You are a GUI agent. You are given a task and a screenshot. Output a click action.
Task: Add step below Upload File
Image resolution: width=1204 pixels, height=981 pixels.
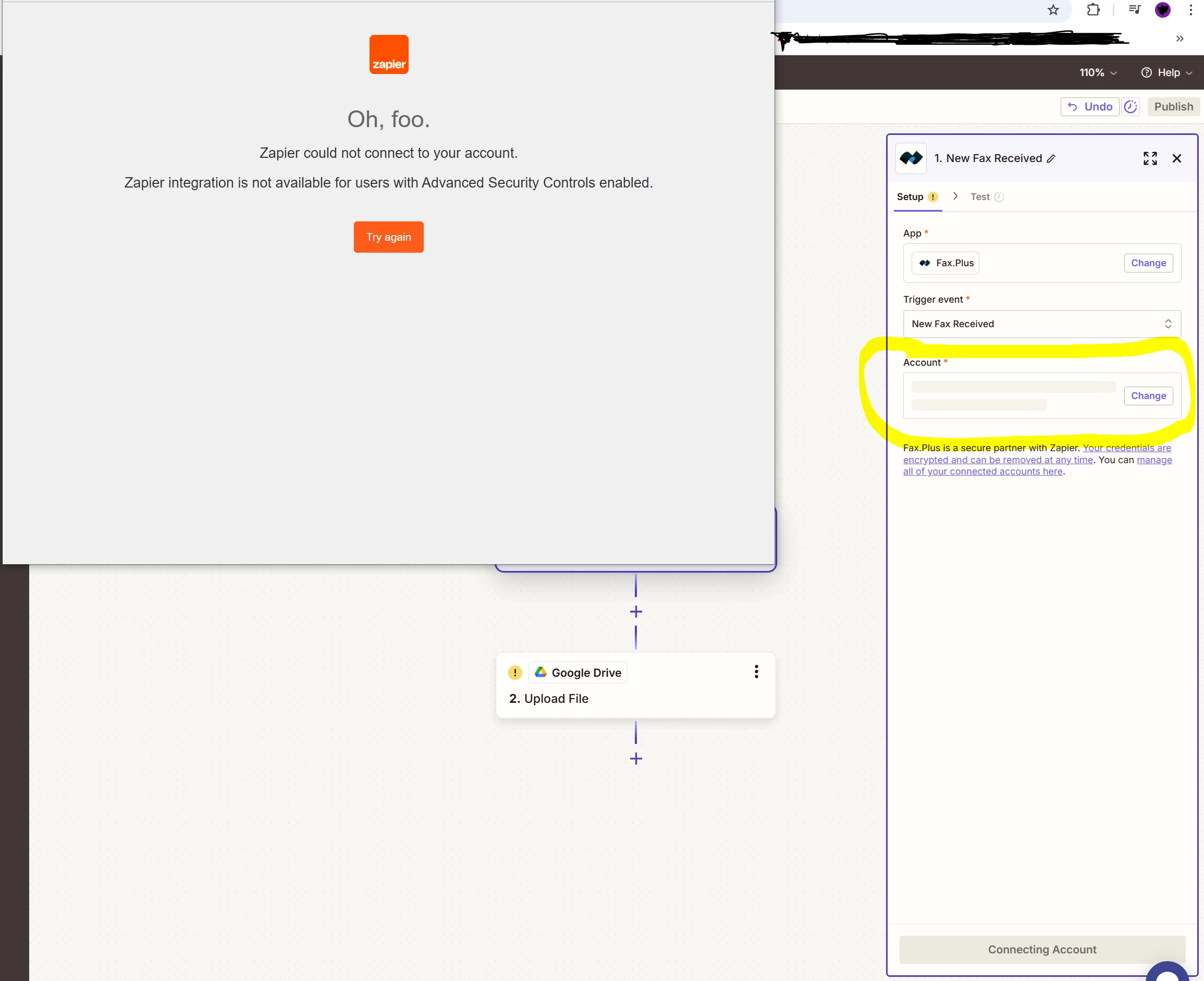(636, 759)
